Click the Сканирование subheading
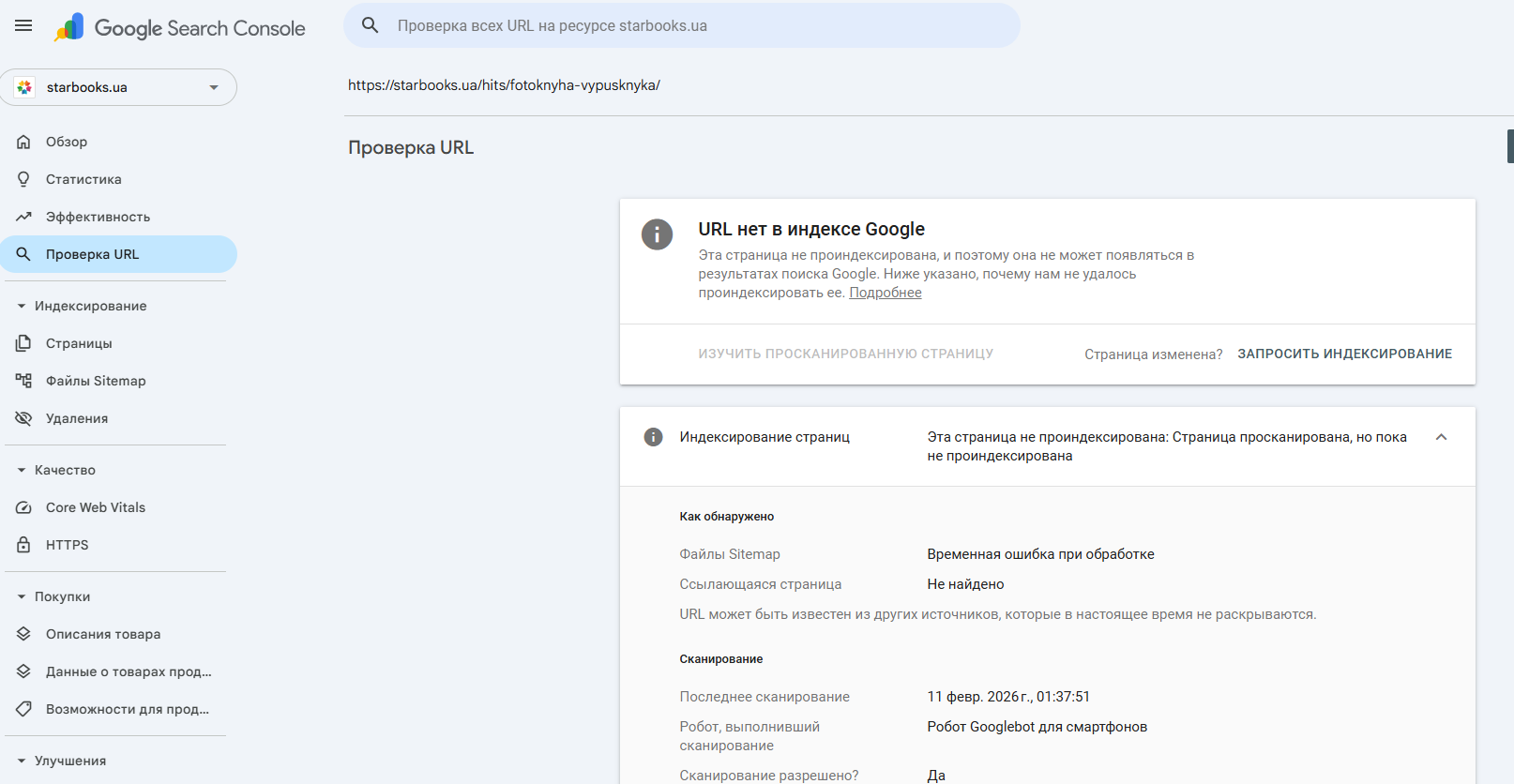Screen dimensions: 1514x784 coord(720,659)
